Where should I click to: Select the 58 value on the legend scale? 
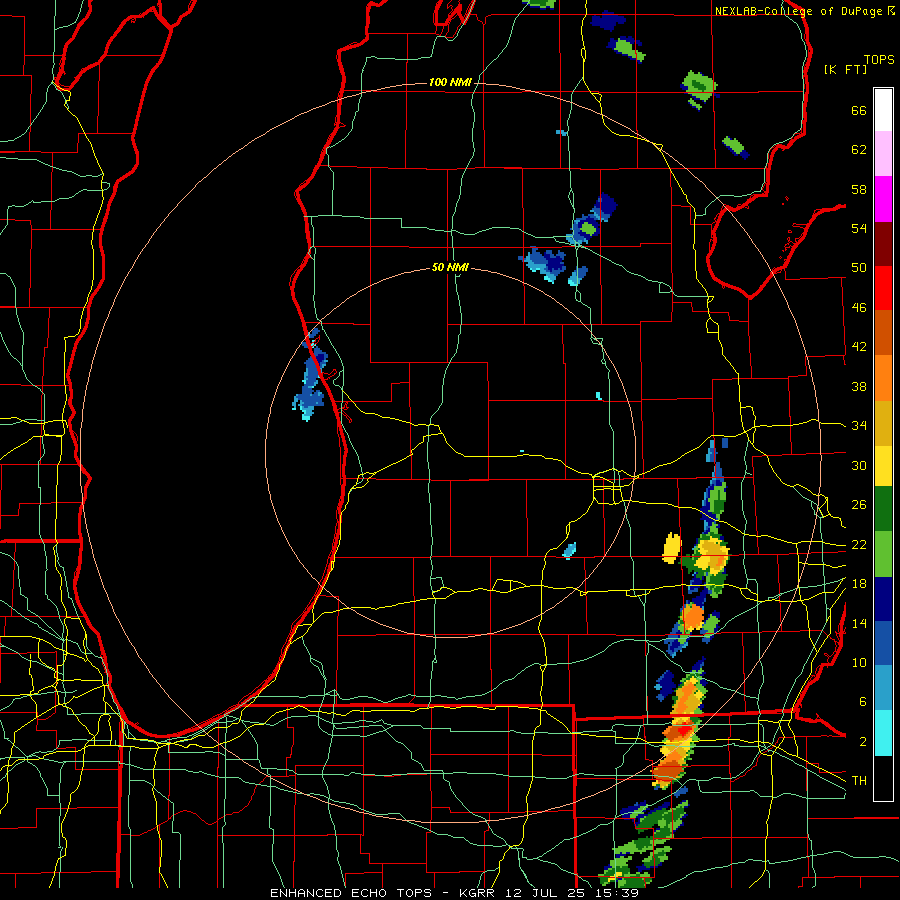(859, 189)
